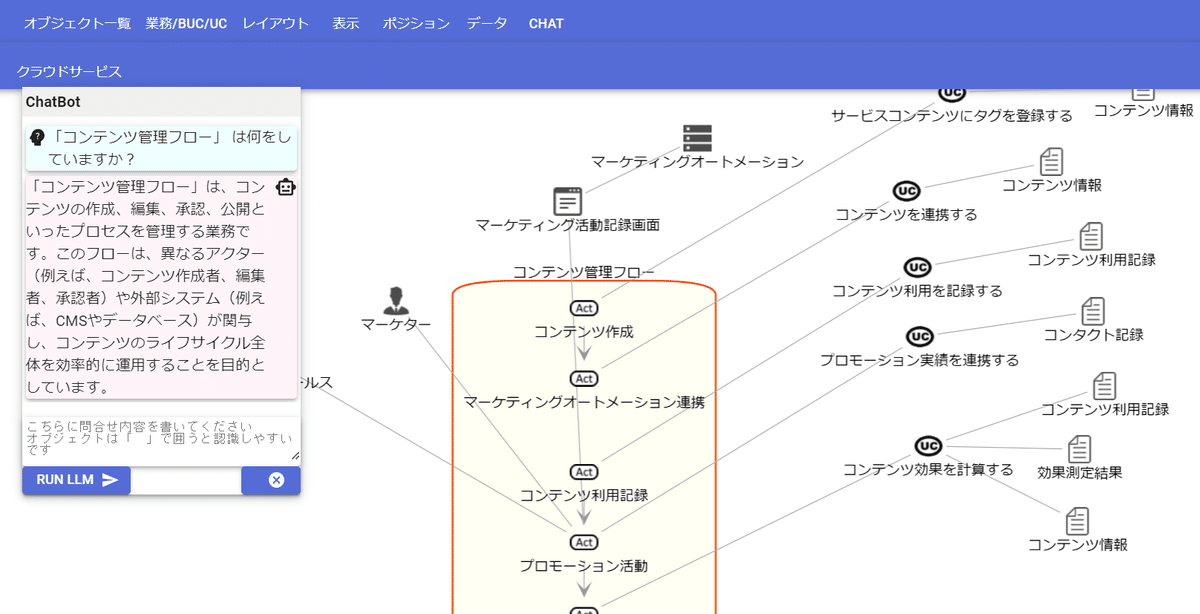This screenshot has height=614, width=1200.
Task: Select the コンテンツ利用記録 document icon above 効果測定結果
Action: pyautogui.click(x=1104, y=386)
